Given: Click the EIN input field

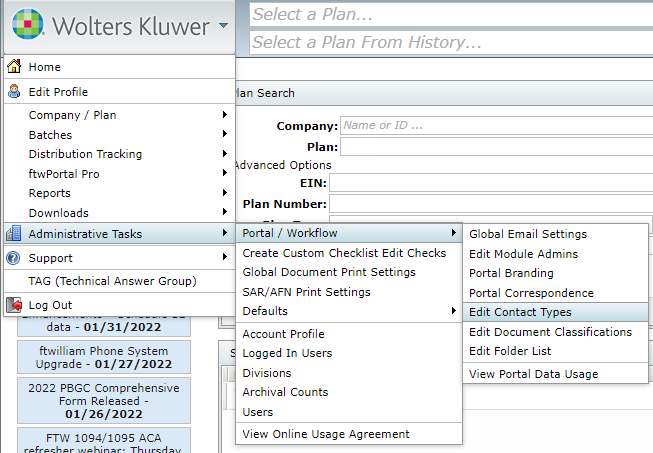Looking at the screenshot, I should tap(491, 183).
